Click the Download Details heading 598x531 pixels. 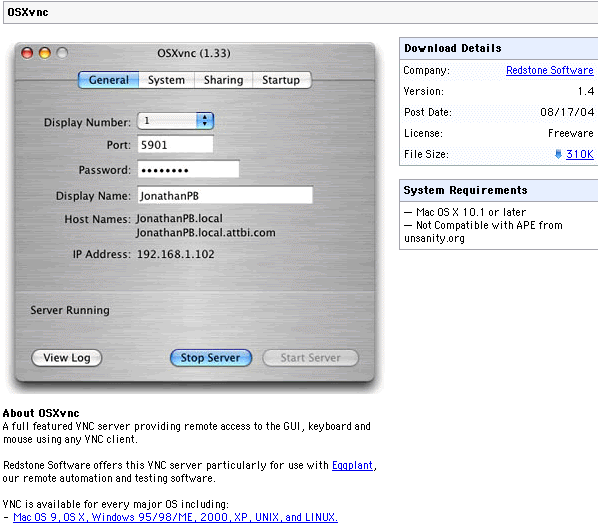coord(453,48)
